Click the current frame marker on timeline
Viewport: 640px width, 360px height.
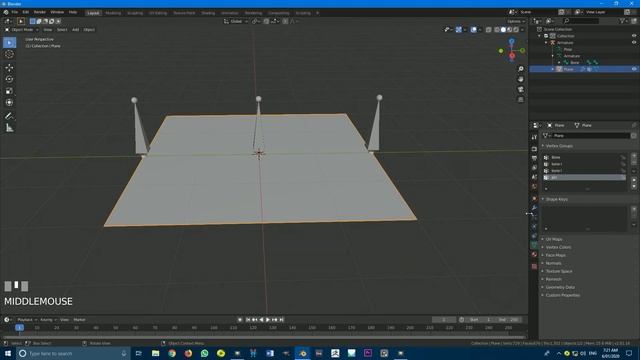(x=19, y=328)
